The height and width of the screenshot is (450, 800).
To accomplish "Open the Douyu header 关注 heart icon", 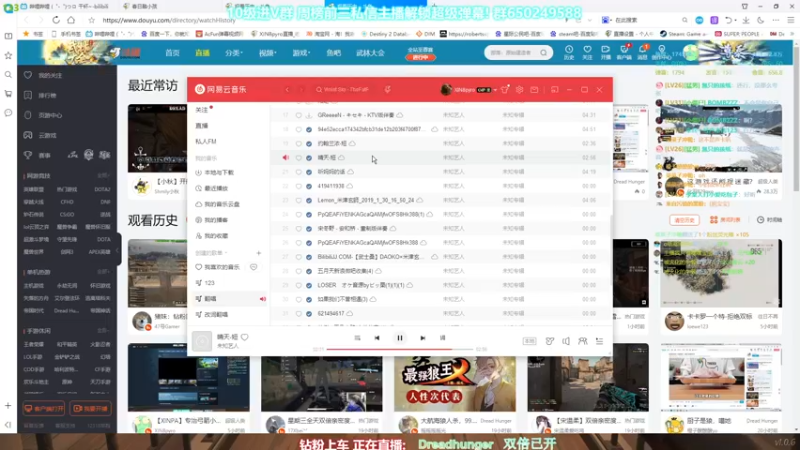I will pyautogui.click(x=587, y=52).
